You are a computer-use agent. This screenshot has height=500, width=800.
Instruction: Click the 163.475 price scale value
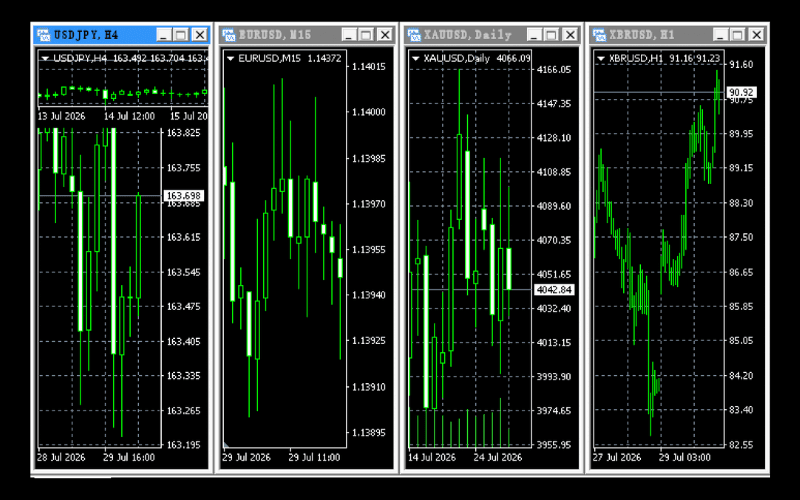click(184, 307)
